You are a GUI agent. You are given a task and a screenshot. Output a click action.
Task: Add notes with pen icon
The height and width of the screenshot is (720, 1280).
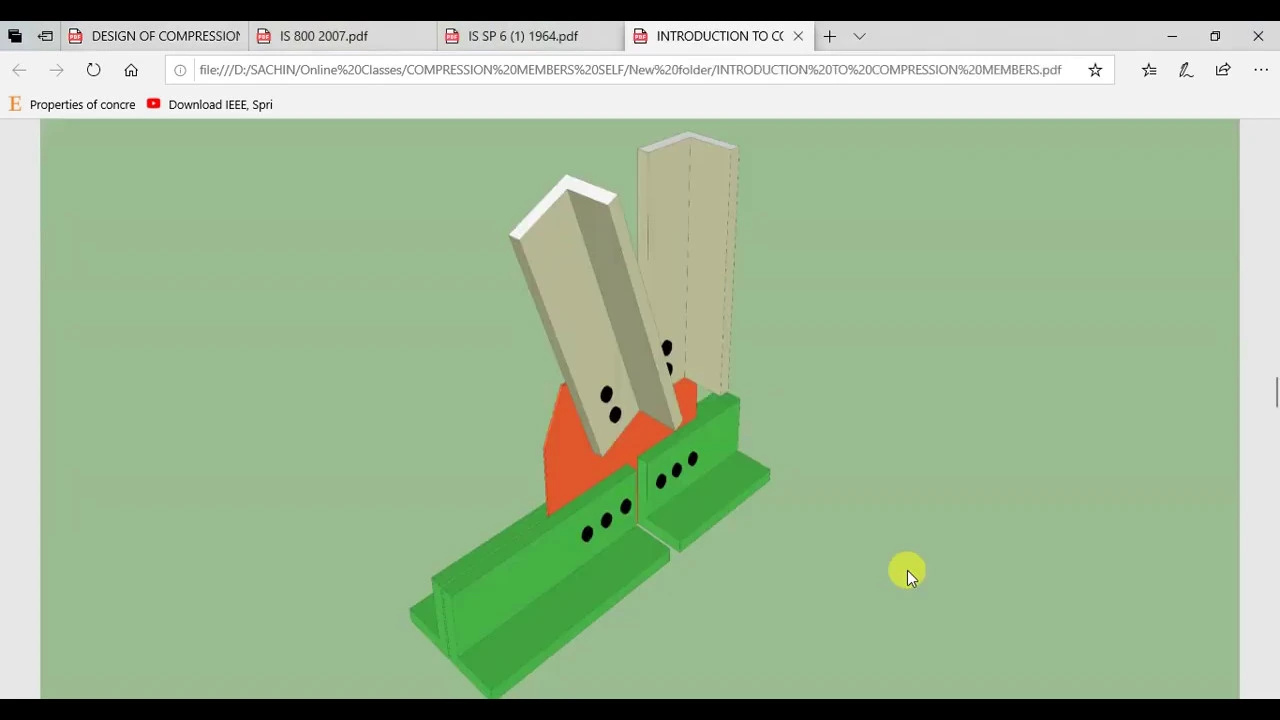click(1186, 70)
